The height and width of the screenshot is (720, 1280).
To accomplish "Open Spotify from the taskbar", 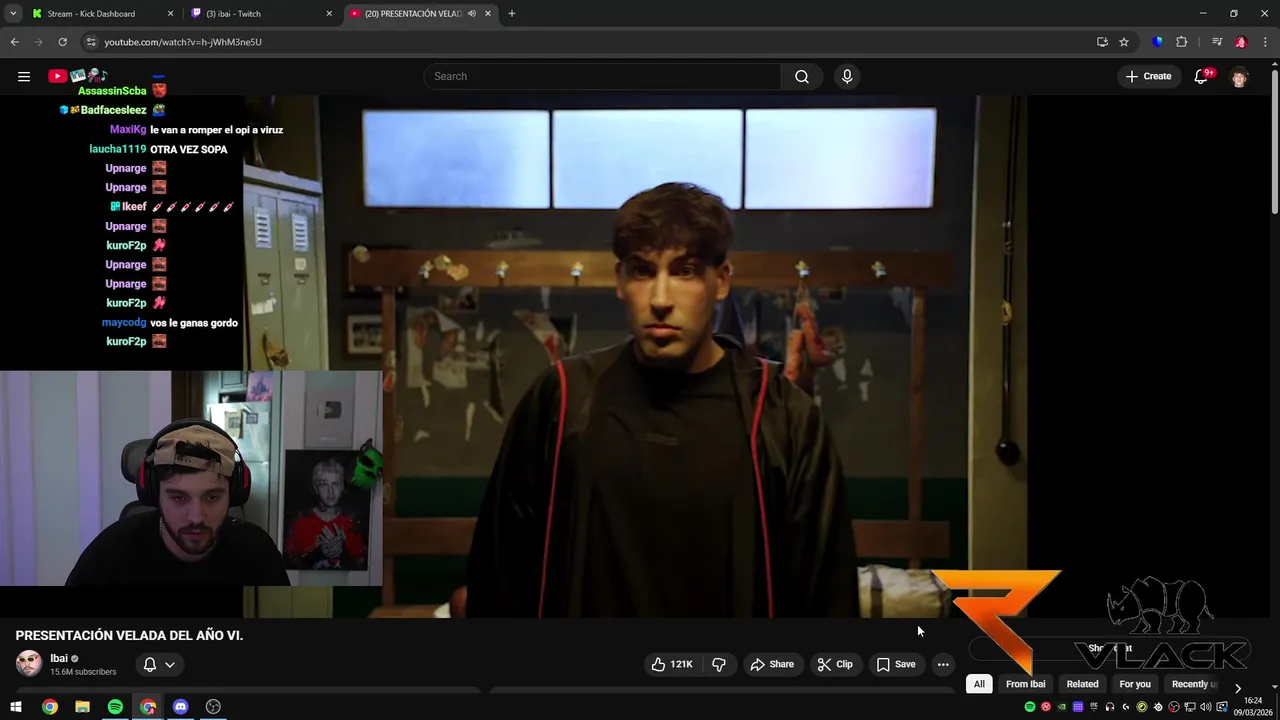I will pyautogui.click(x=115, y=707).
